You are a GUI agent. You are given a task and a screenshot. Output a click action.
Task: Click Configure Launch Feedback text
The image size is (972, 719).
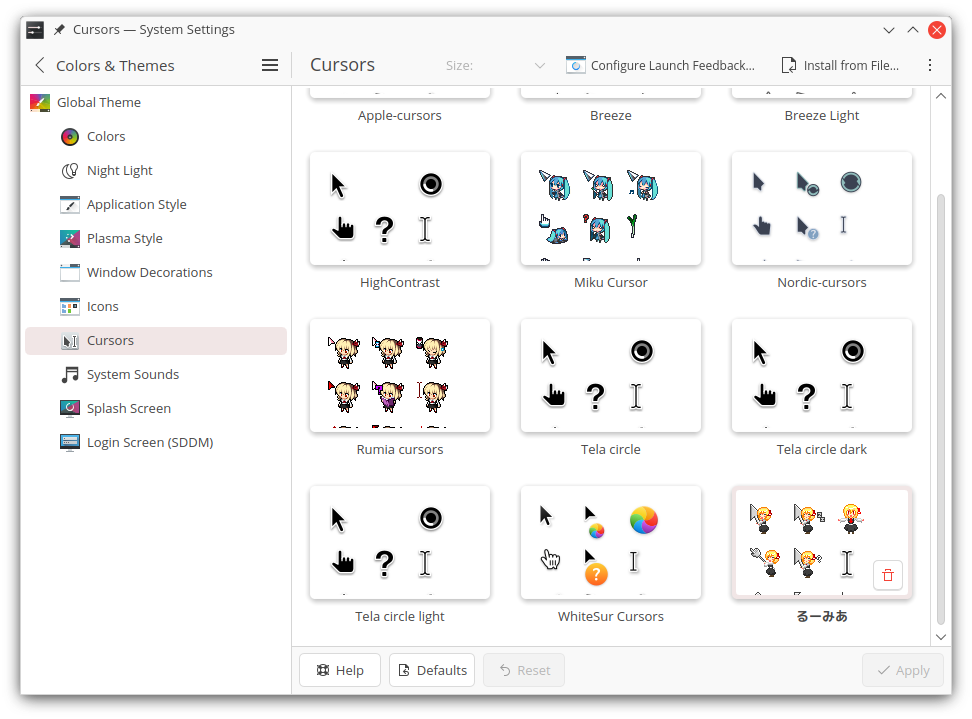click(x=673, y=65)
